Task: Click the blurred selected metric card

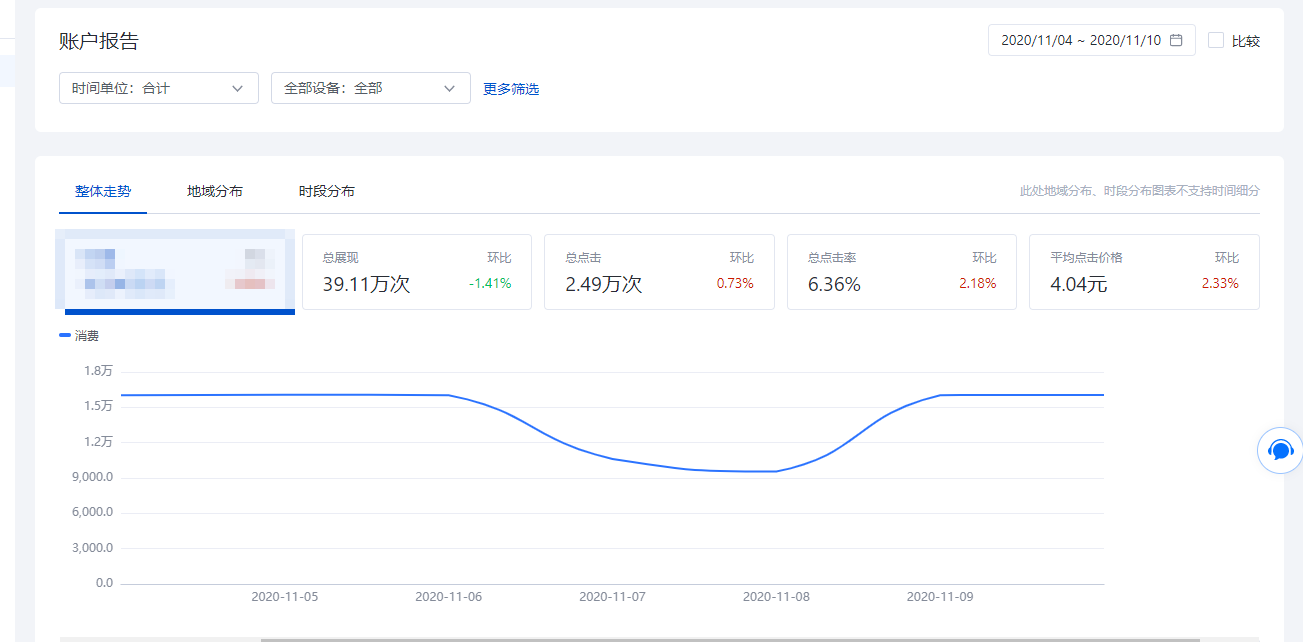Action: click(176, 272)
